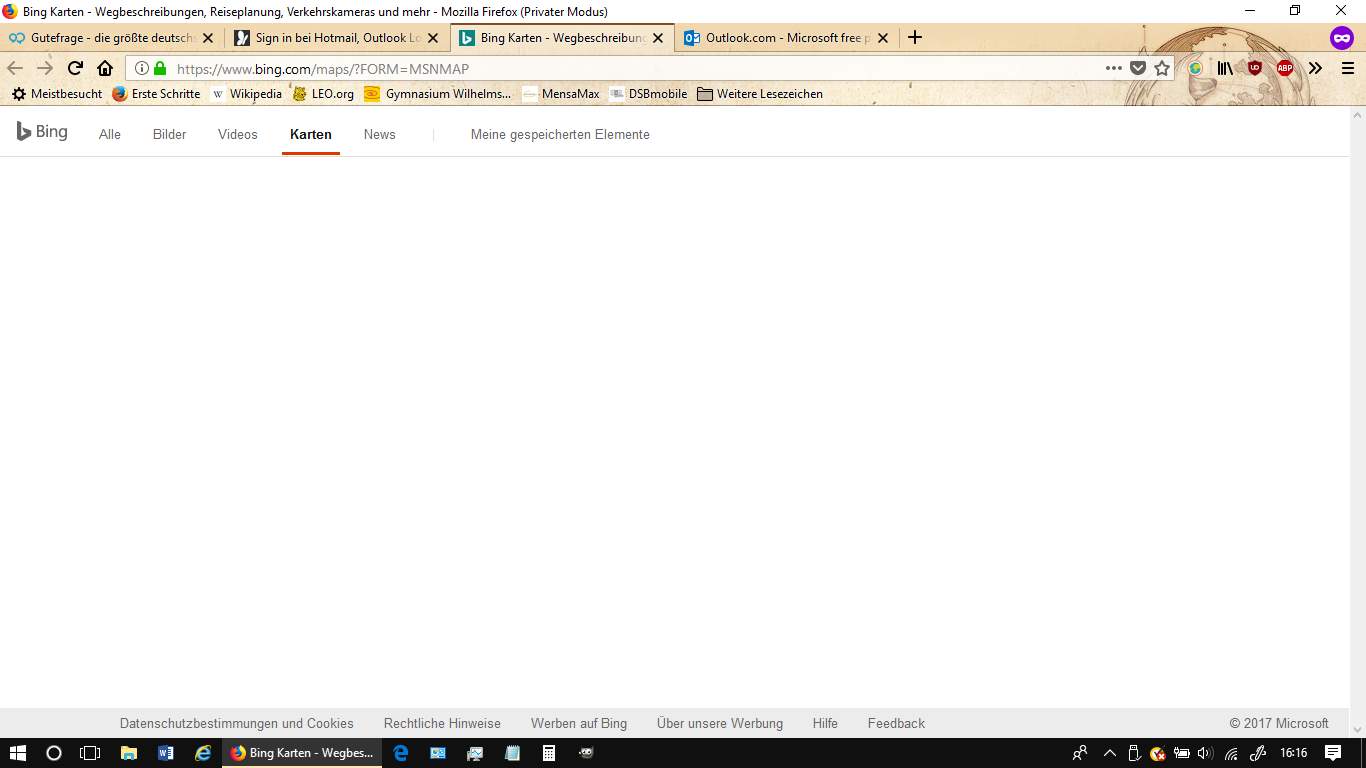Open the Firefox hamburger menu

[x=1347, y=69]
